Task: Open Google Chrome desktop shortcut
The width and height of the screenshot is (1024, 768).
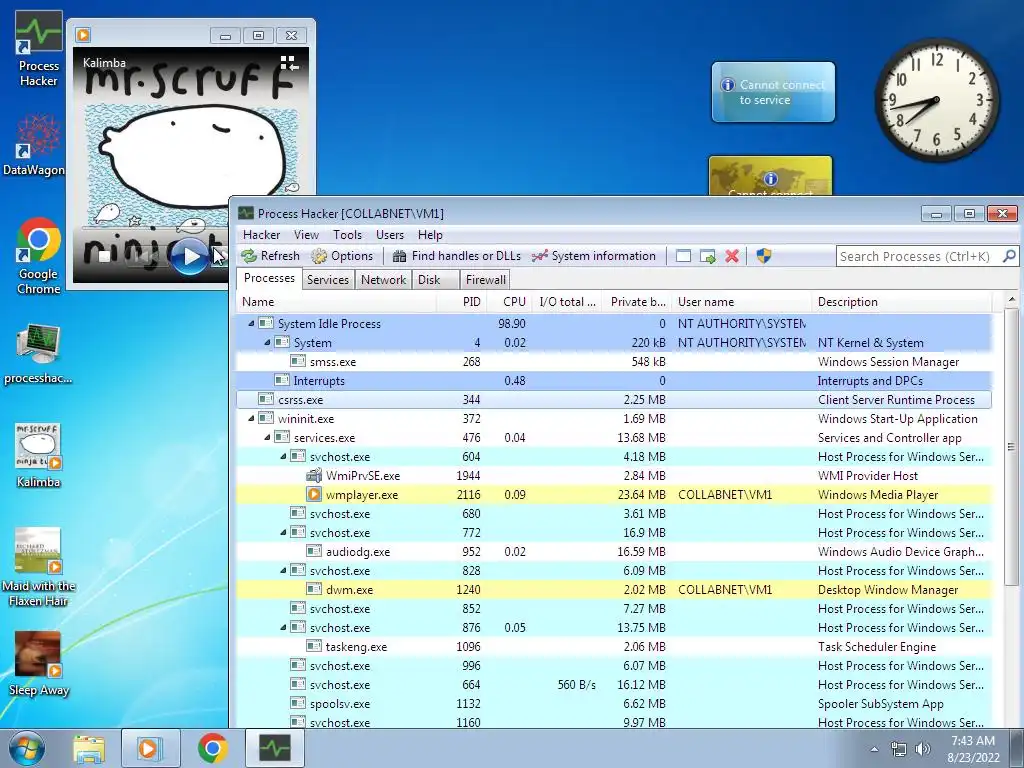Action: click(x=39, y=256)
